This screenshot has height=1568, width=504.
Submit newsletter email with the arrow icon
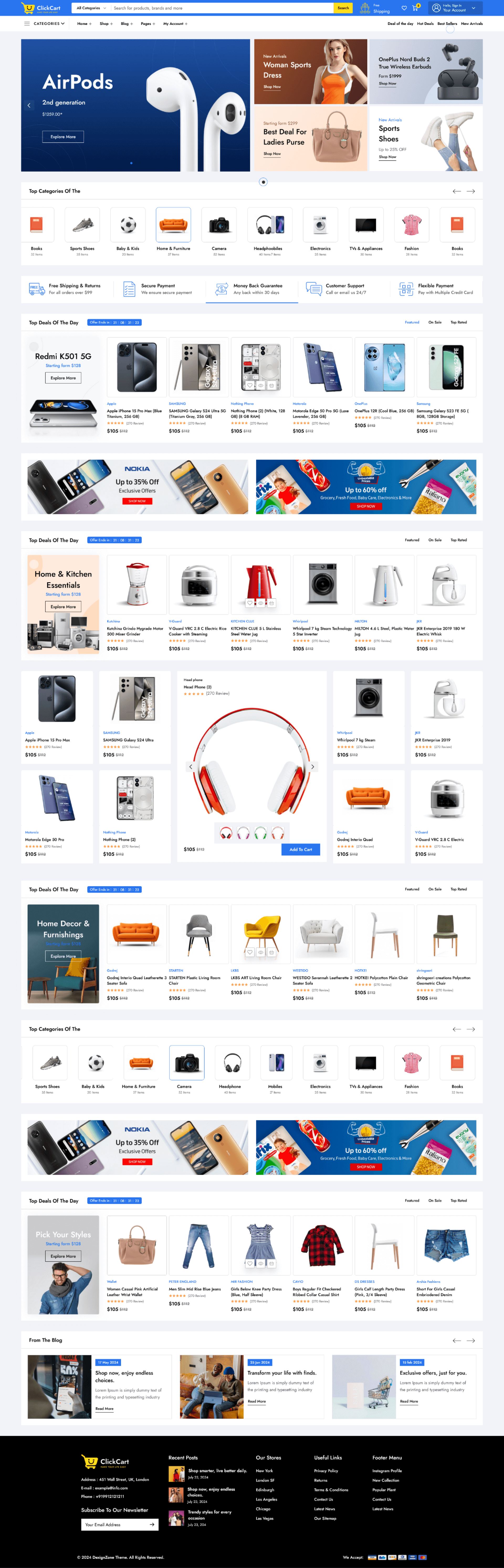(151, 1524)
